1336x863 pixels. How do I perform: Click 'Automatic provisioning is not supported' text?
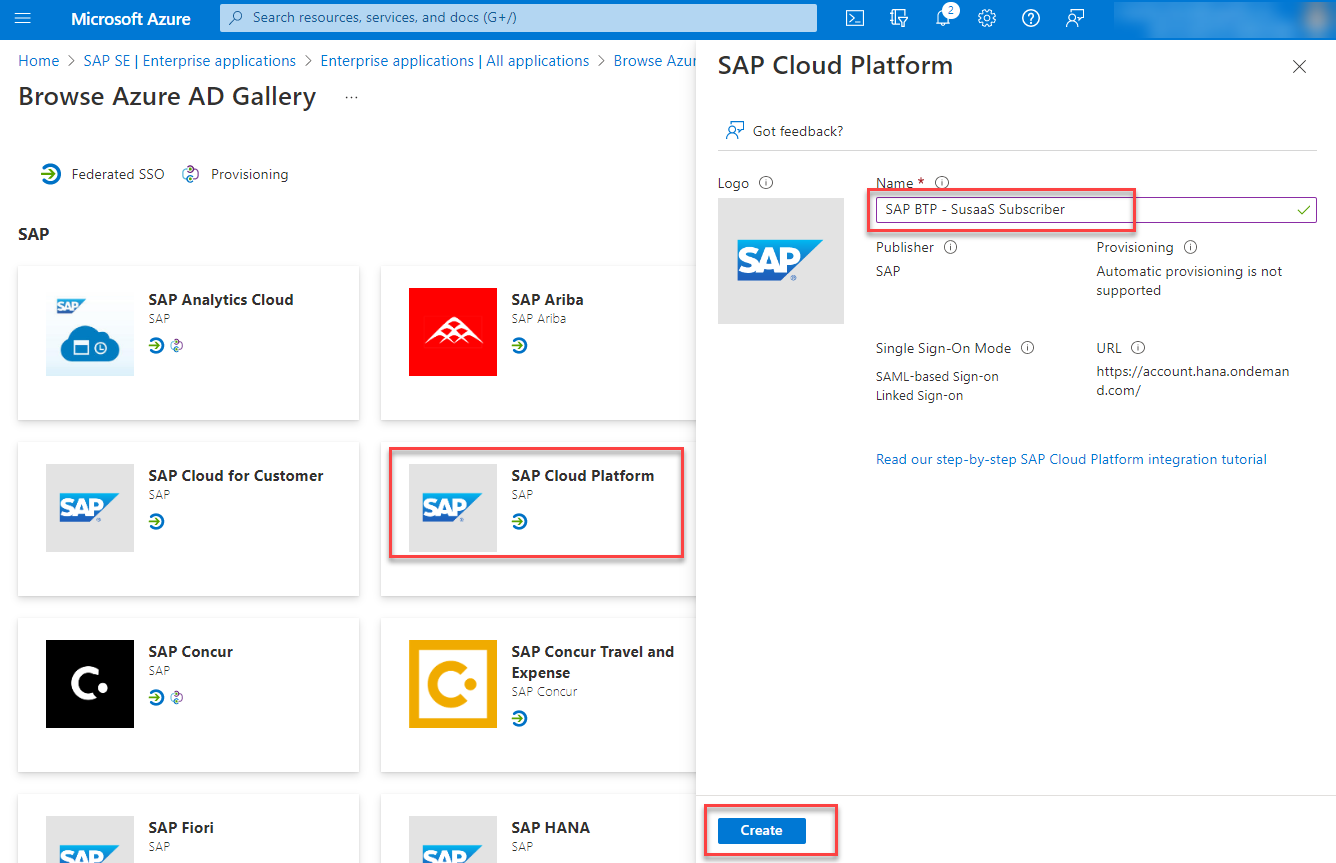pyautogui.click(x=1189, y=281)
